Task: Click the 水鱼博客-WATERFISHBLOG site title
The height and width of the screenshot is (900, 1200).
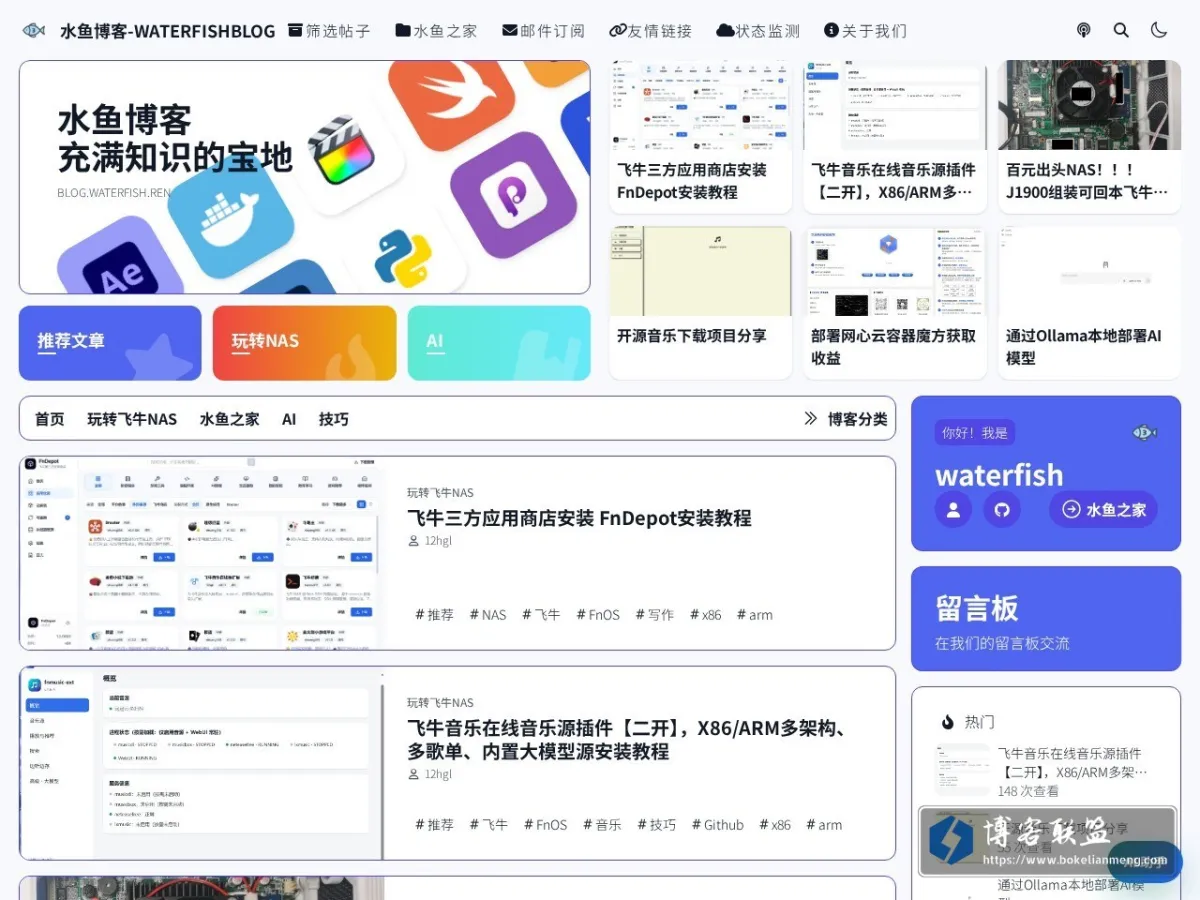Action: [167, 31]
